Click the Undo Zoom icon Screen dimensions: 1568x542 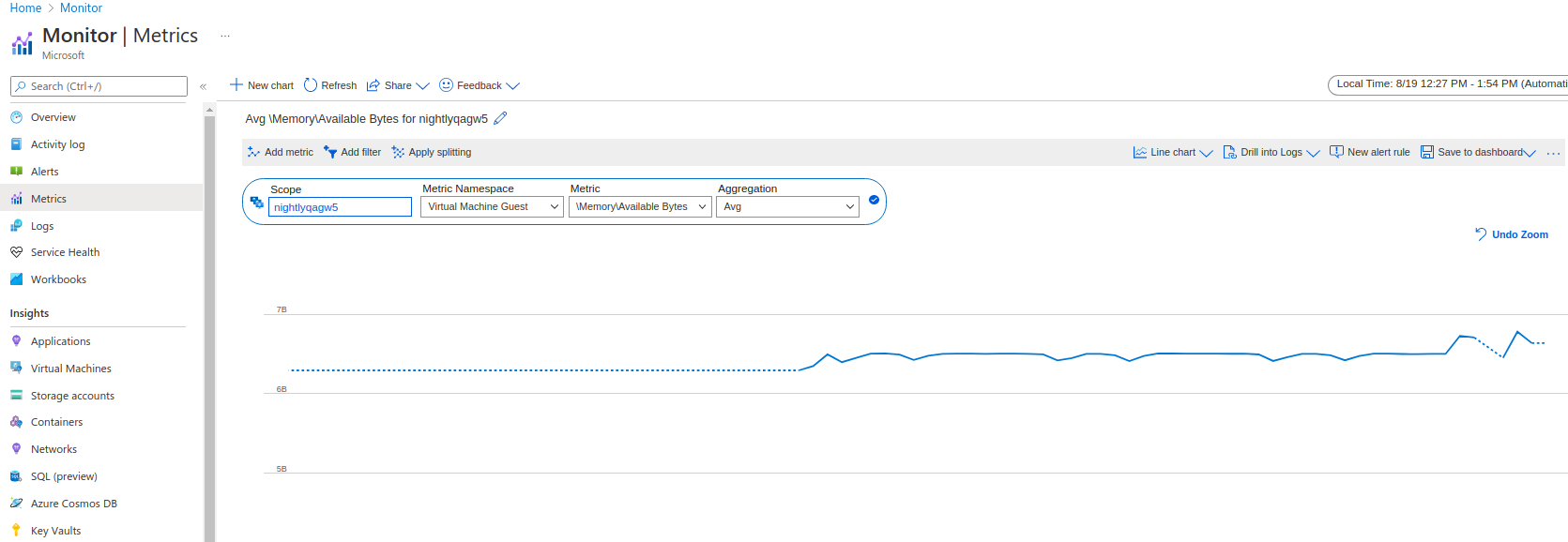click(1481, 234)
